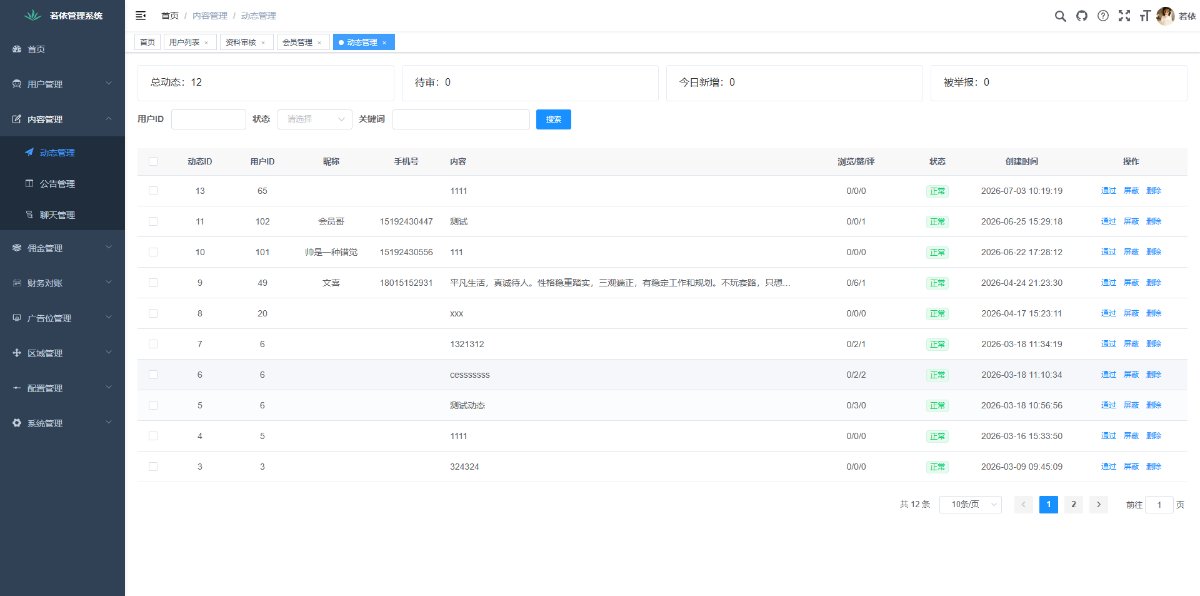Click the 内容管理 edit icon in sidebar
1200x596 pixels.
pyautogui.click(x=16, y=119)
